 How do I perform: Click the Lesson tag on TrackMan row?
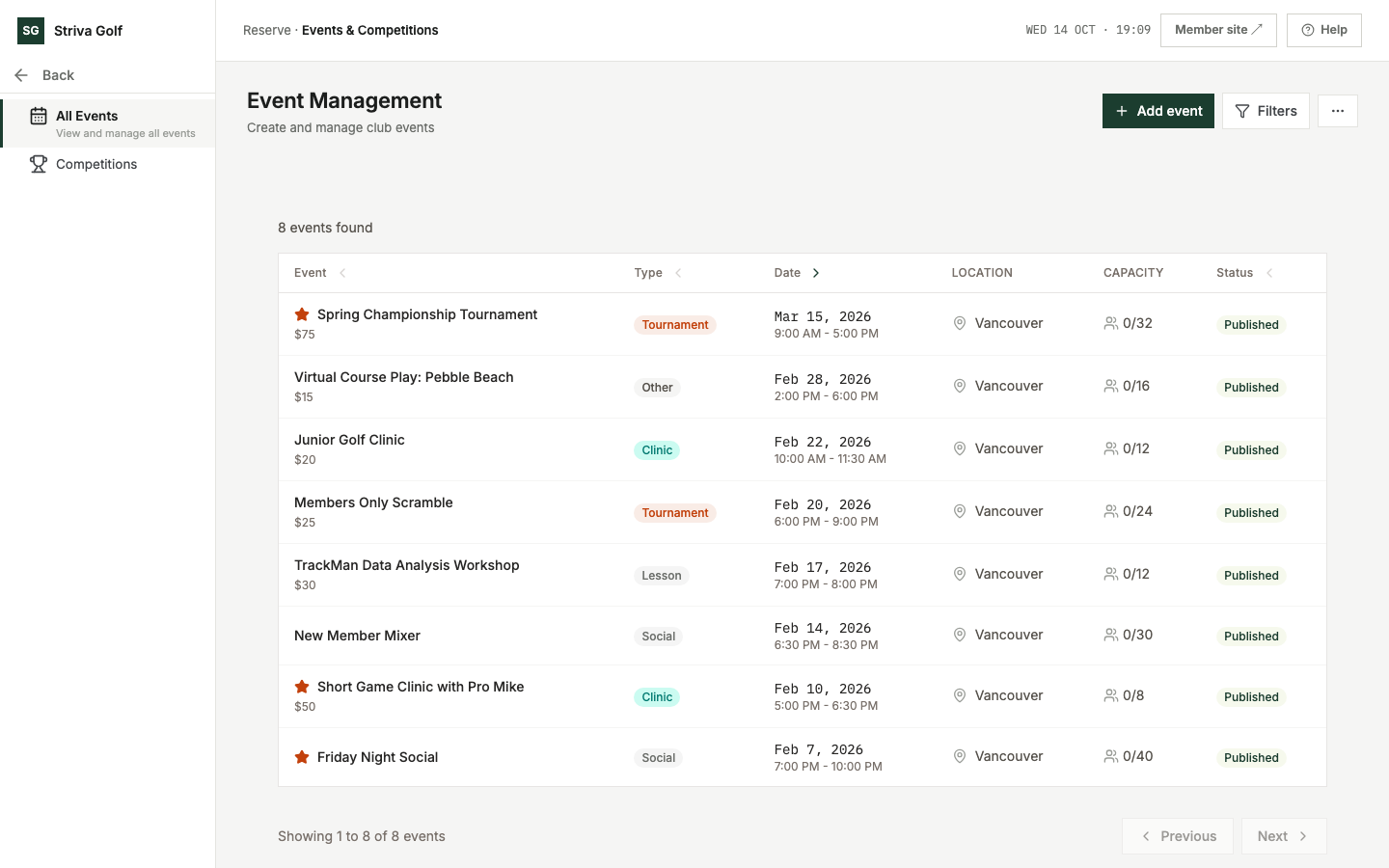click(662, 576)
